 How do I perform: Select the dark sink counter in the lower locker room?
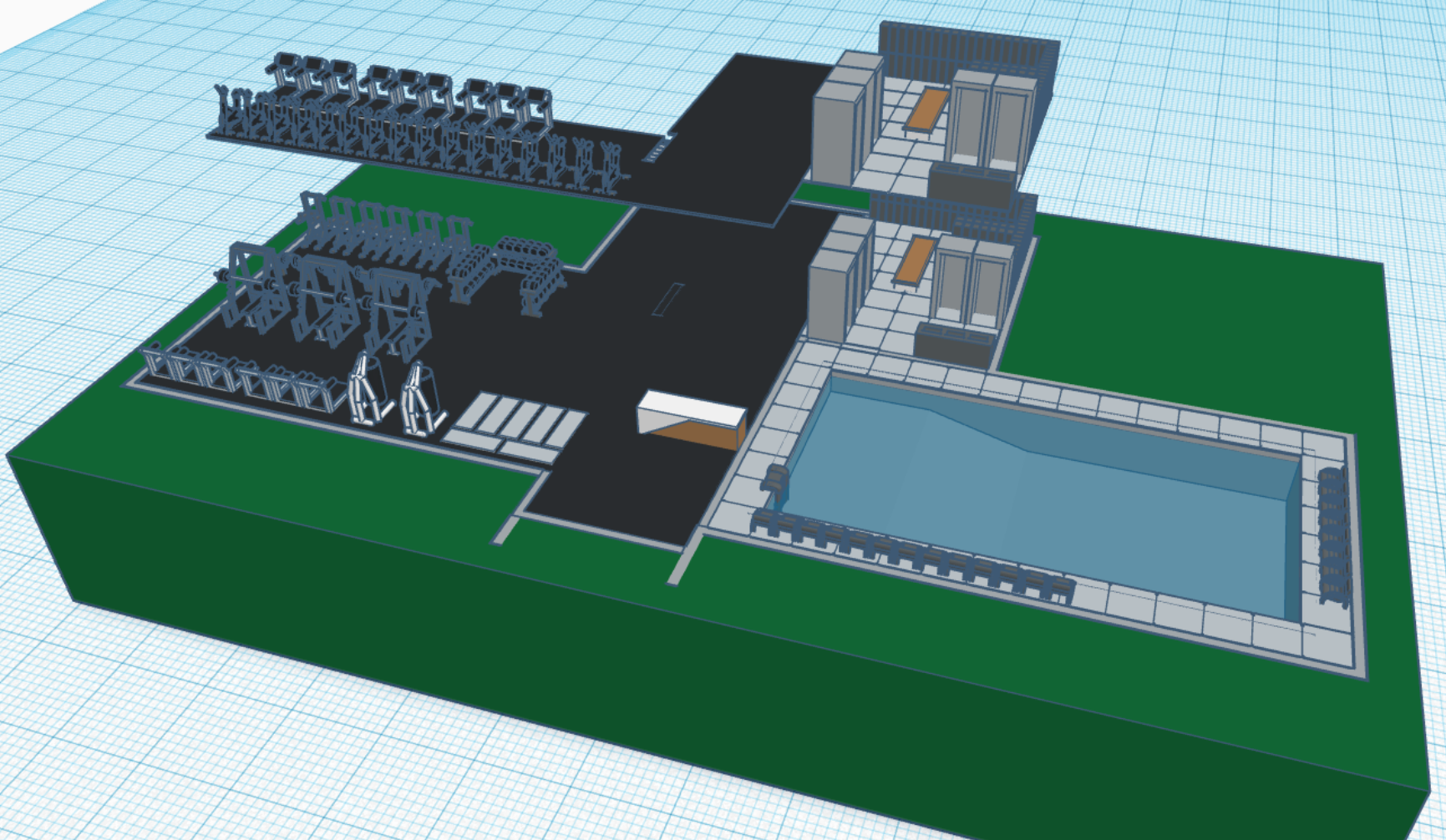[956, 345]
